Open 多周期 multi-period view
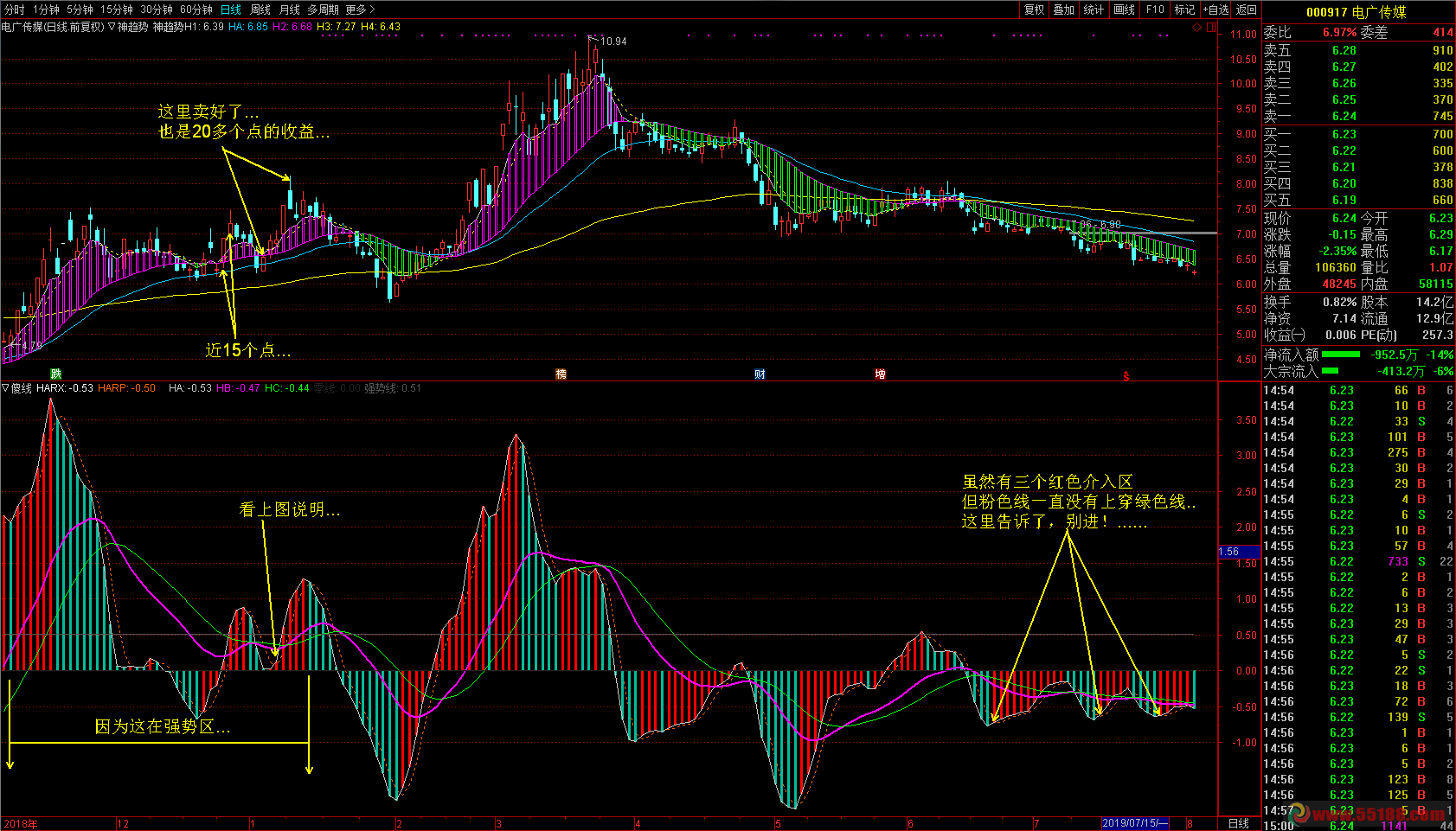The height and width of the screenshot is (831, 1456). point(323,10)
